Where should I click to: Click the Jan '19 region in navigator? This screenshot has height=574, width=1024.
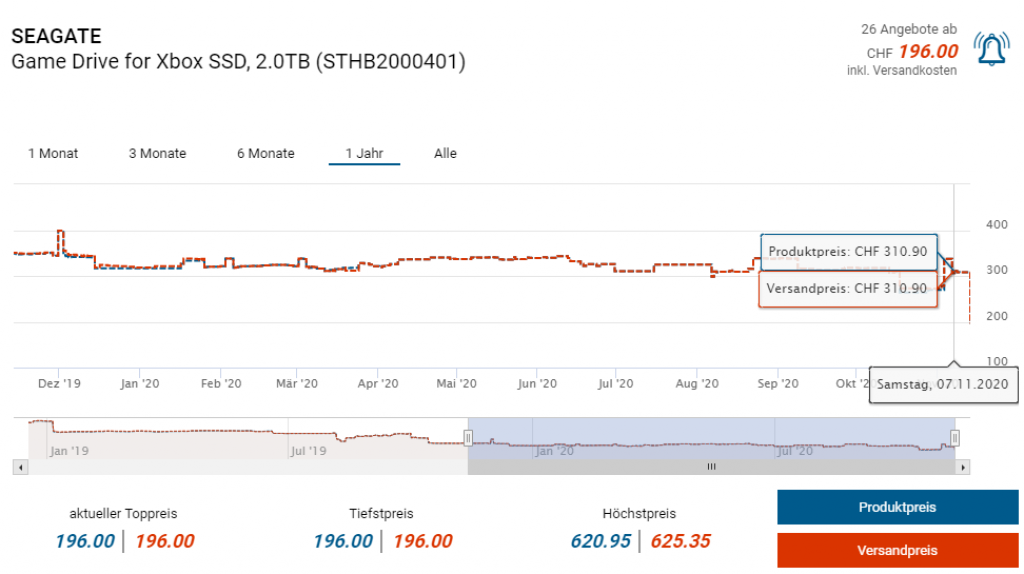click(68, 451)
